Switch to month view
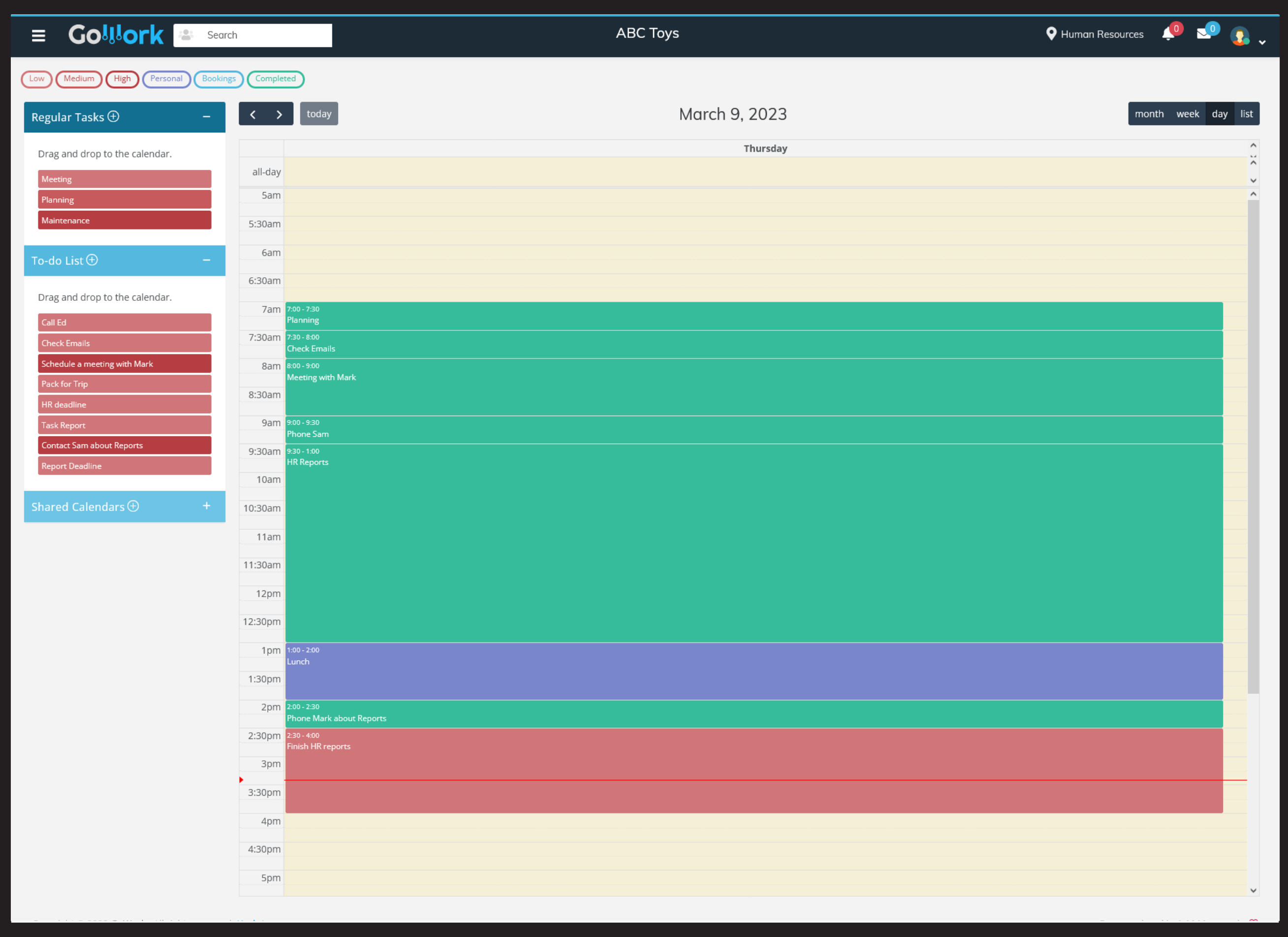Image resolution: width=1288 pixels, height=937 pixels. [1149, 114]
